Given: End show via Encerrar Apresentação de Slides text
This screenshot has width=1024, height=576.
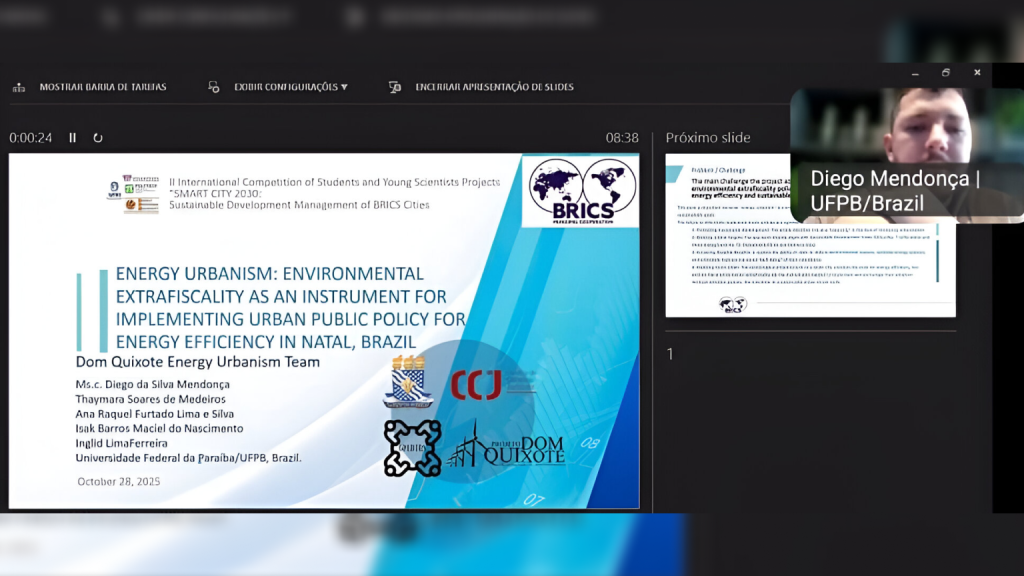Looking at the screenshot, I should tap(494, 87).
